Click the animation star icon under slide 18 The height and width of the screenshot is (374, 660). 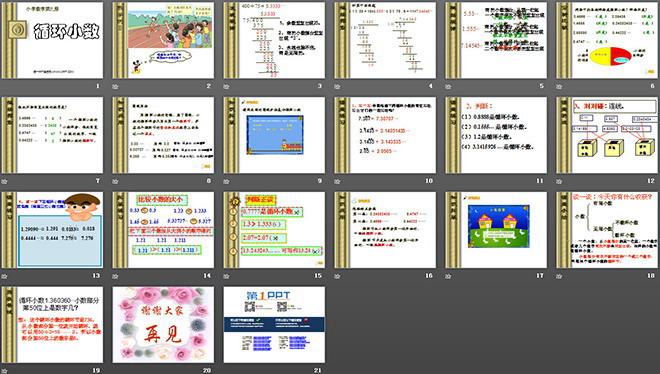point(559,276)
